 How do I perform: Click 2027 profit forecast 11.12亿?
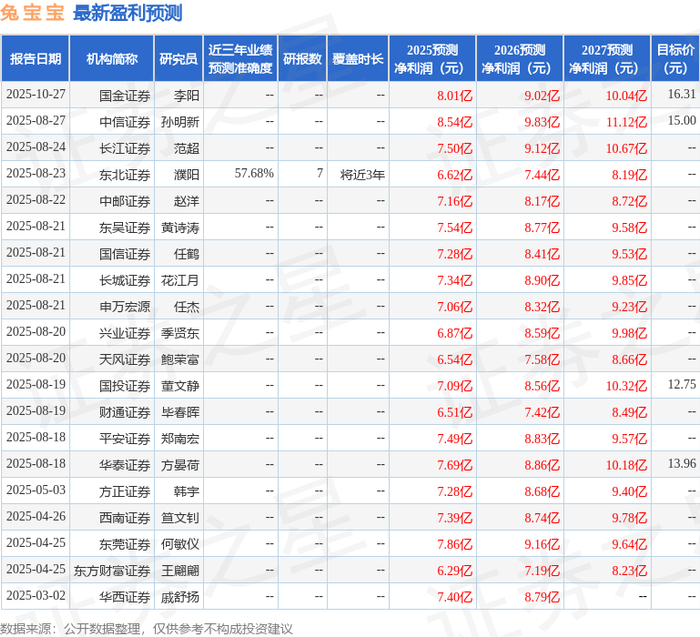626,122
